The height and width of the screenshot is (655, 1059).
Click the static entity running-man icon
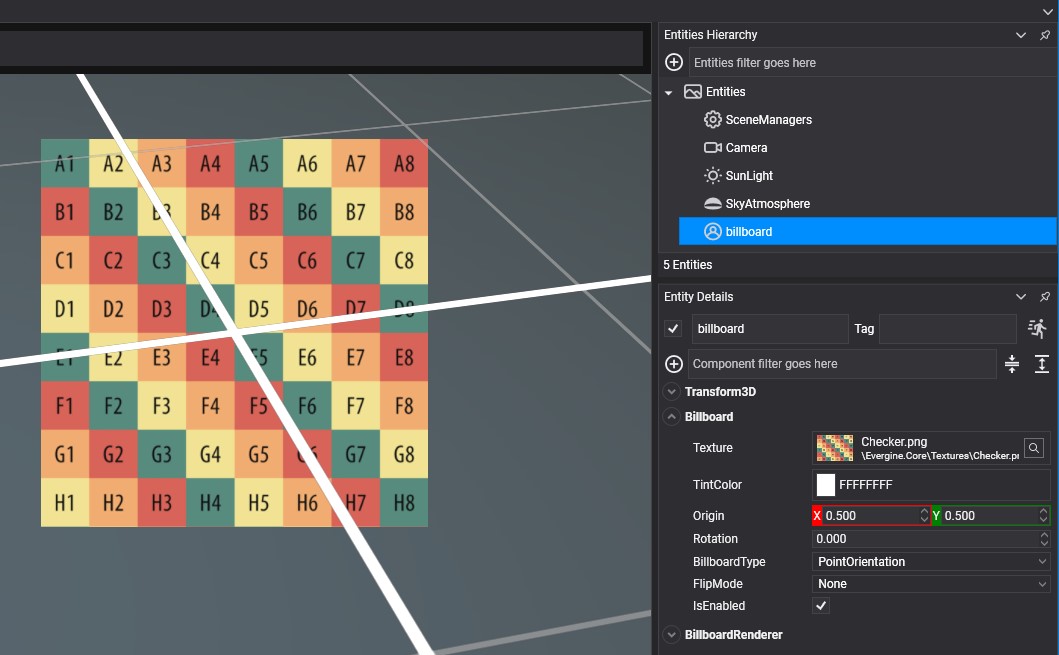(x=1037, y=328)
